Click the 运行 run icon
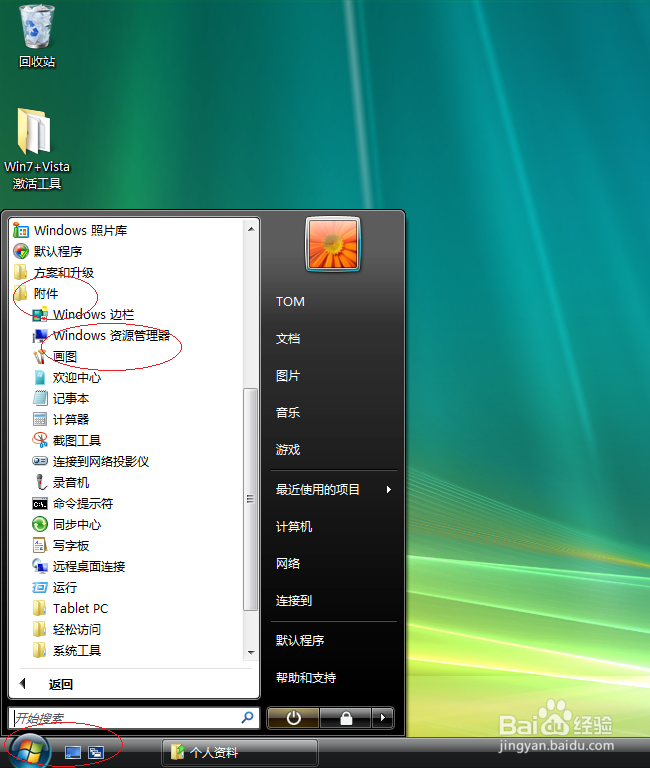650x768 pixels. [40, 587]
